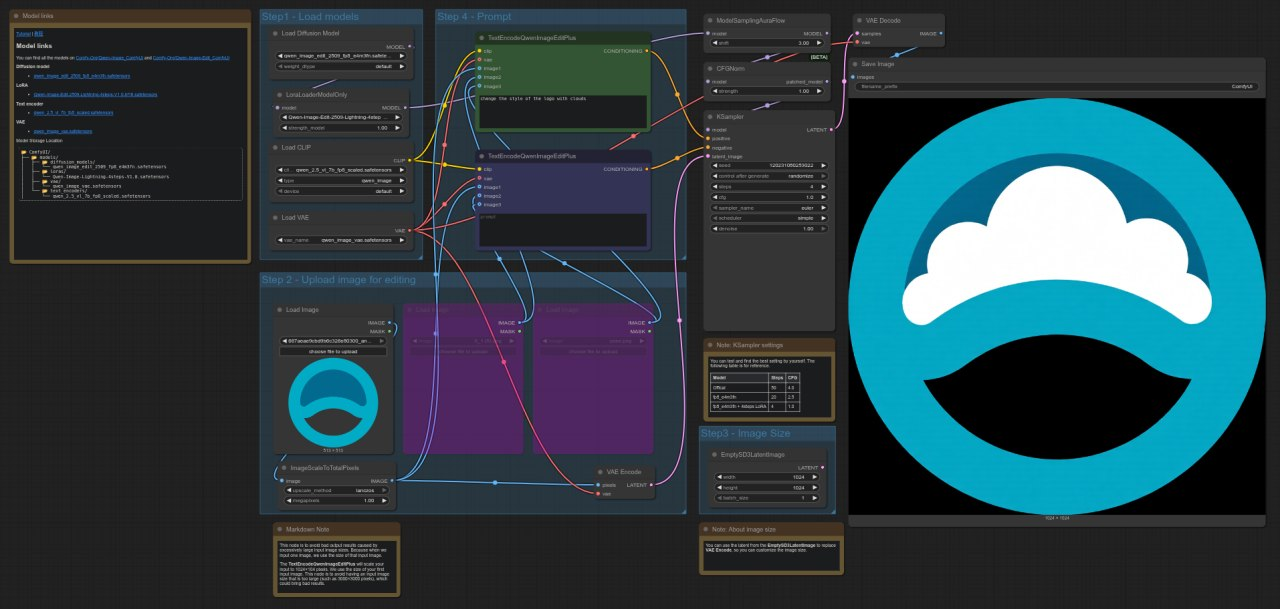
Task: Open the Qwen-Image-Edit-2509-Lightning LoRA download link
Action: [96, 95]
